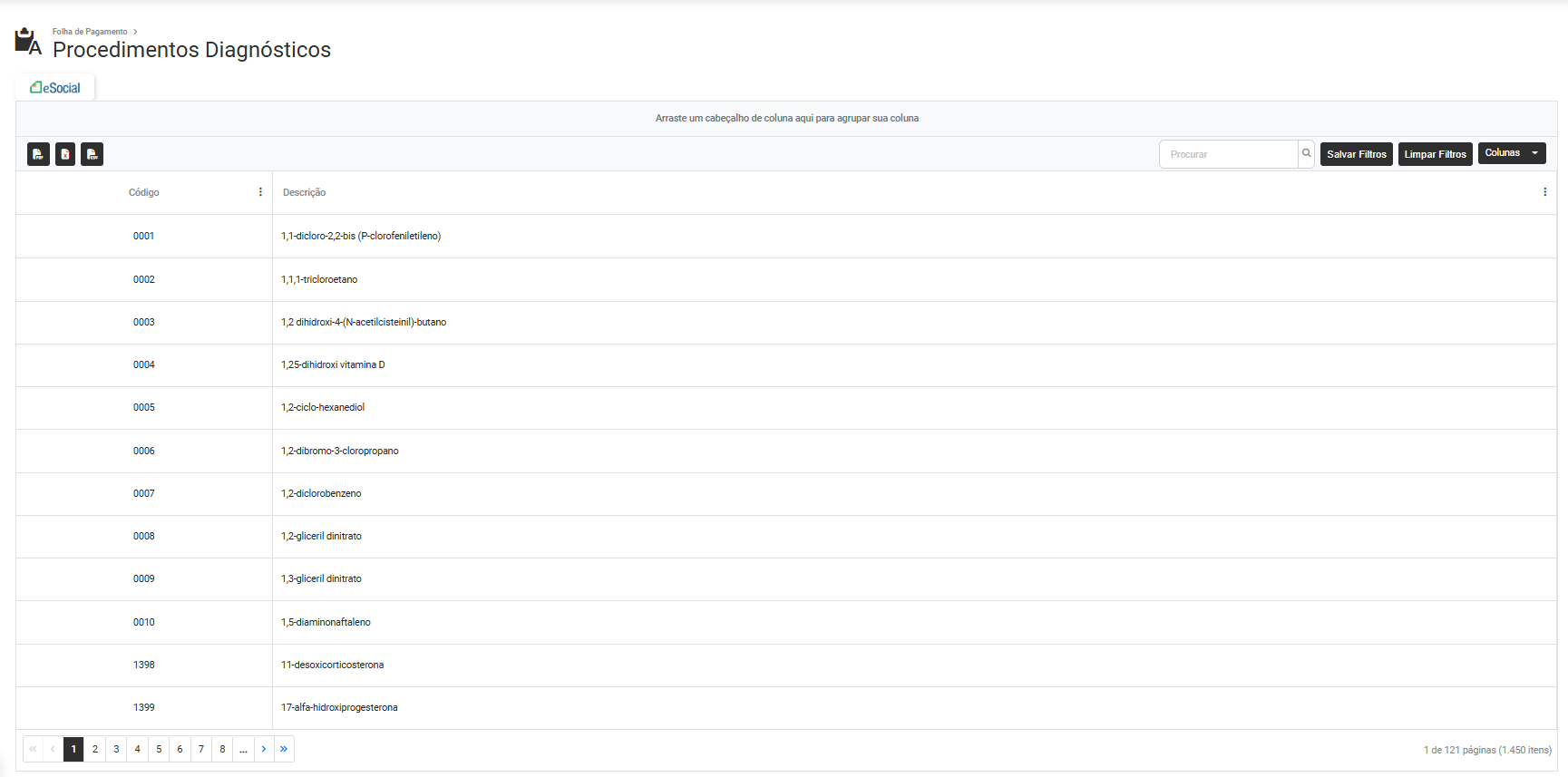Viewport: 1568px width, 777px height.
Task: Open the eSocial tab
Action: click(55, 88)
